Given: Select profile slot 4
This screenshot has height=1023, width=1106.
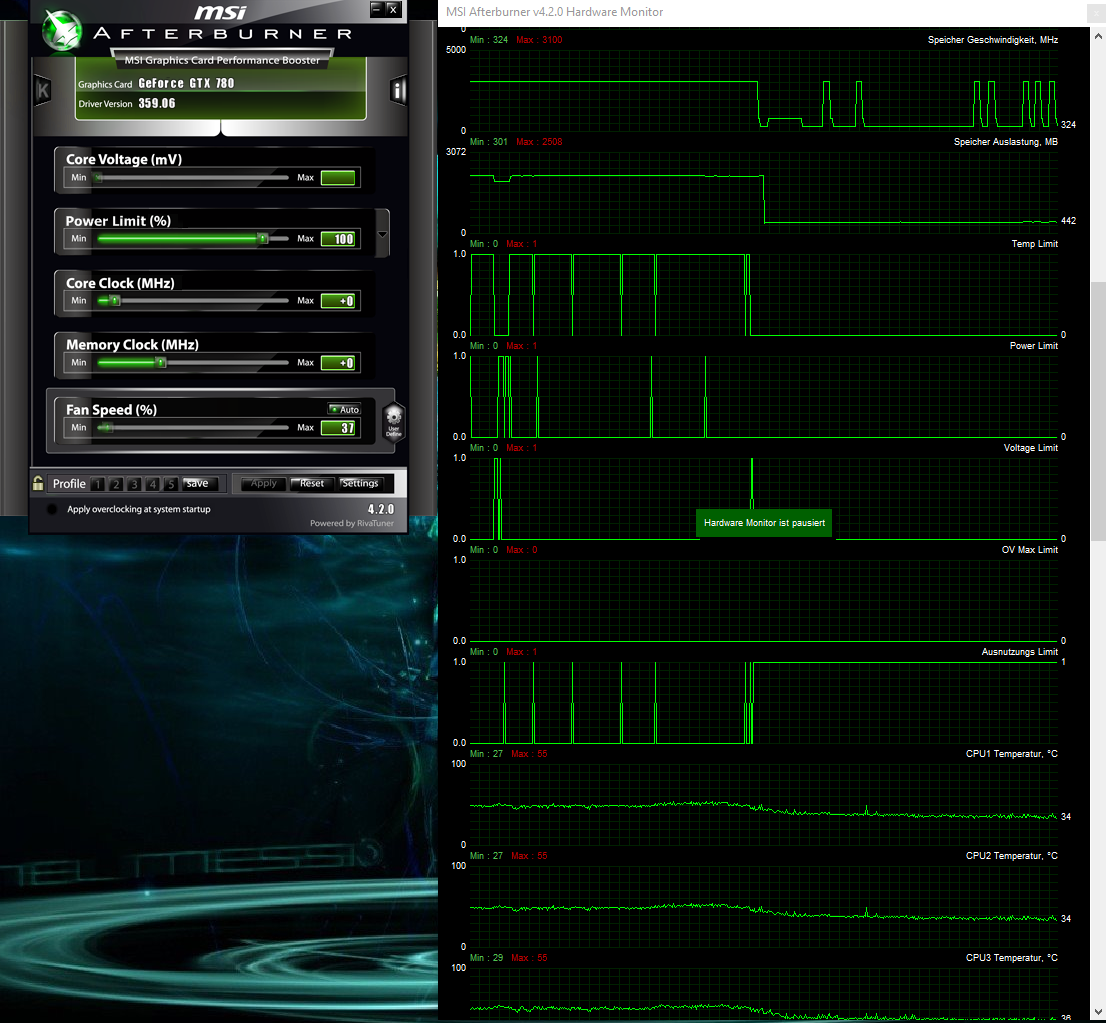Looking at the screenshot, I should tap(152, 484).
